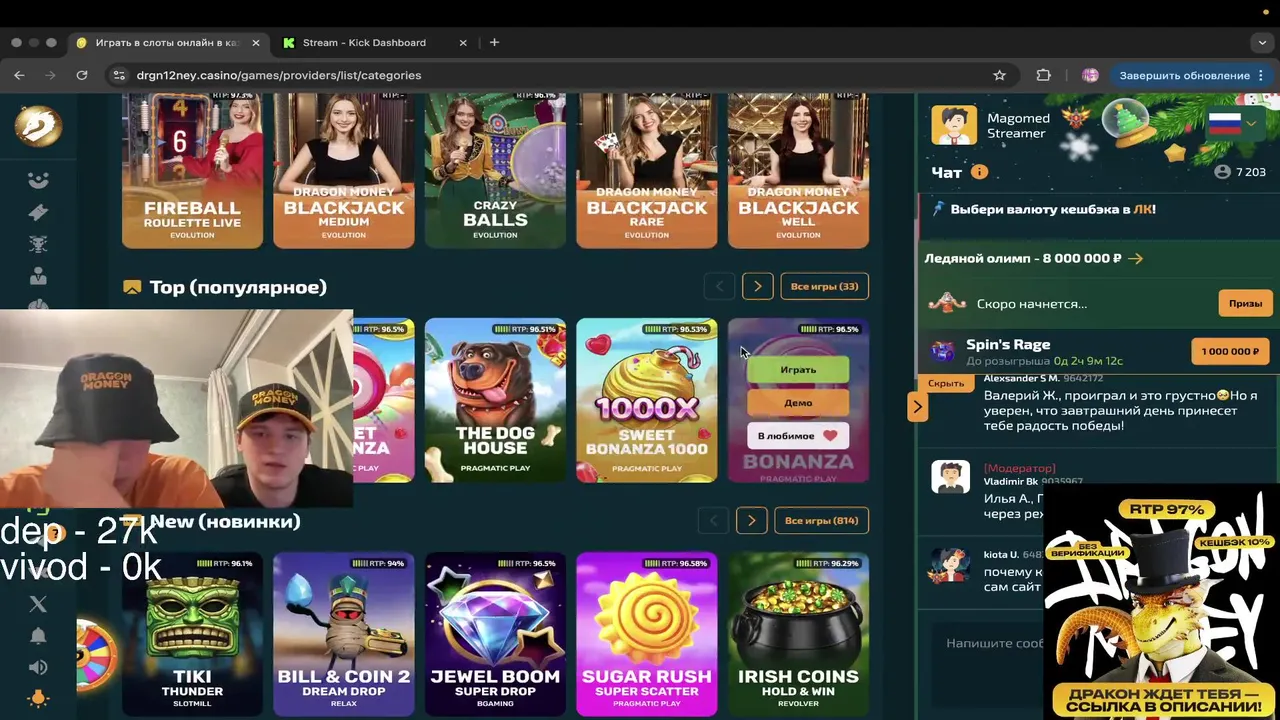This screenshot has height=720, width=1280.
Task: Click the Играть button on Bonanza card
Action: pyautogui.click(x=798, y=370)
